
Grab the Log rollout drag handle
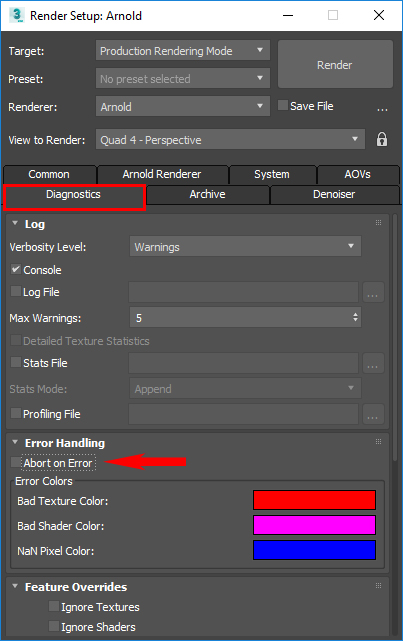378,222
